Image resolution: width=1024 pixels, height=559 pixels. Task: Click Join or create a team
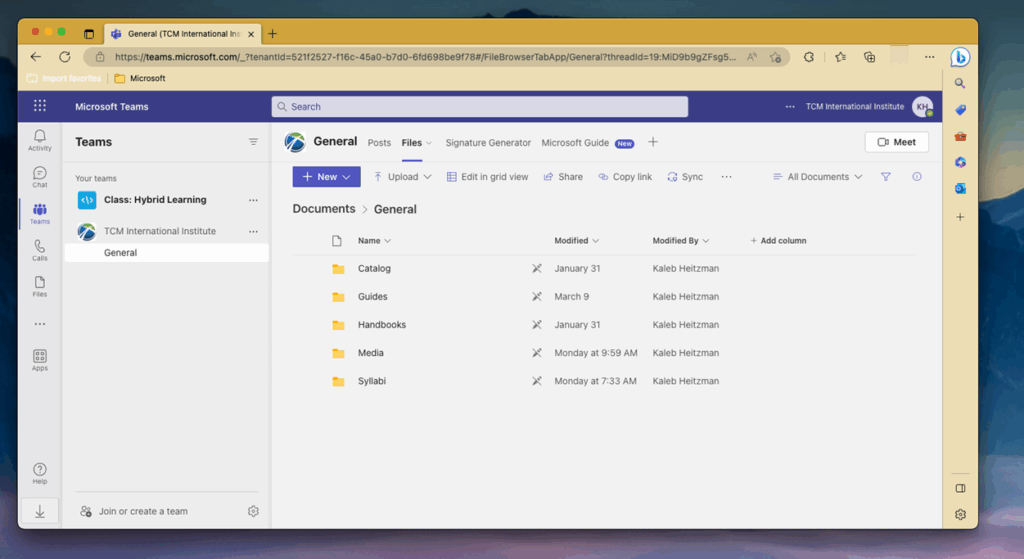click(x=142, y=511)
